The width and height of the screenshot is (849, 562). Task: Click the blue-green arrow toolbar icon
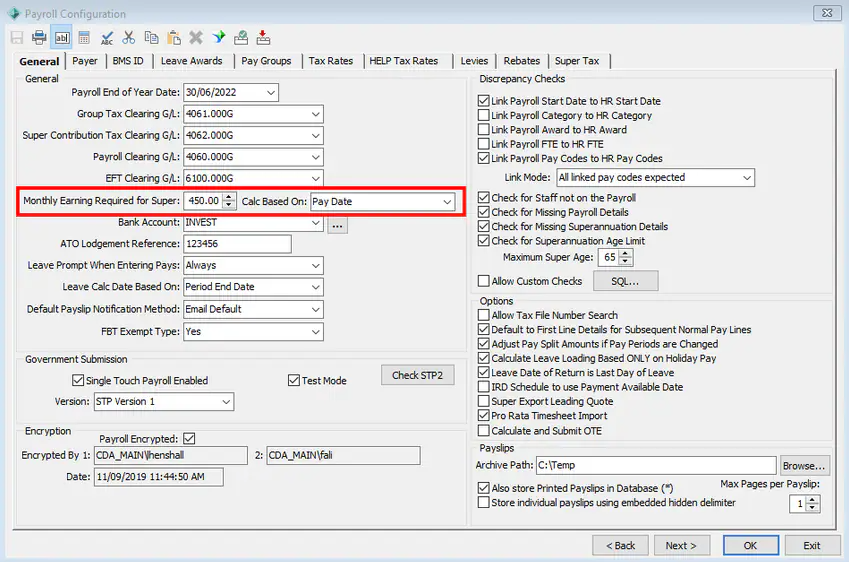tap(219, 38)
